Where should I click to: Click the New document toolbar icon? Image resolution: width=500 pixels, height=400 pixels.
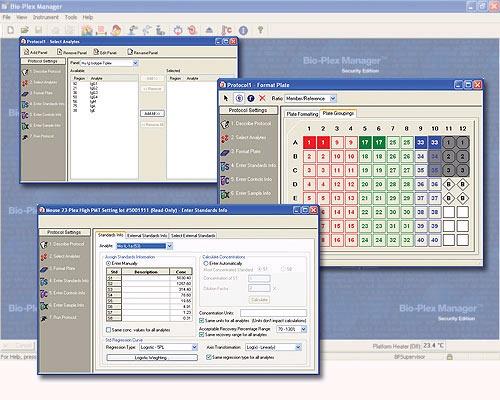coord(11,30)
